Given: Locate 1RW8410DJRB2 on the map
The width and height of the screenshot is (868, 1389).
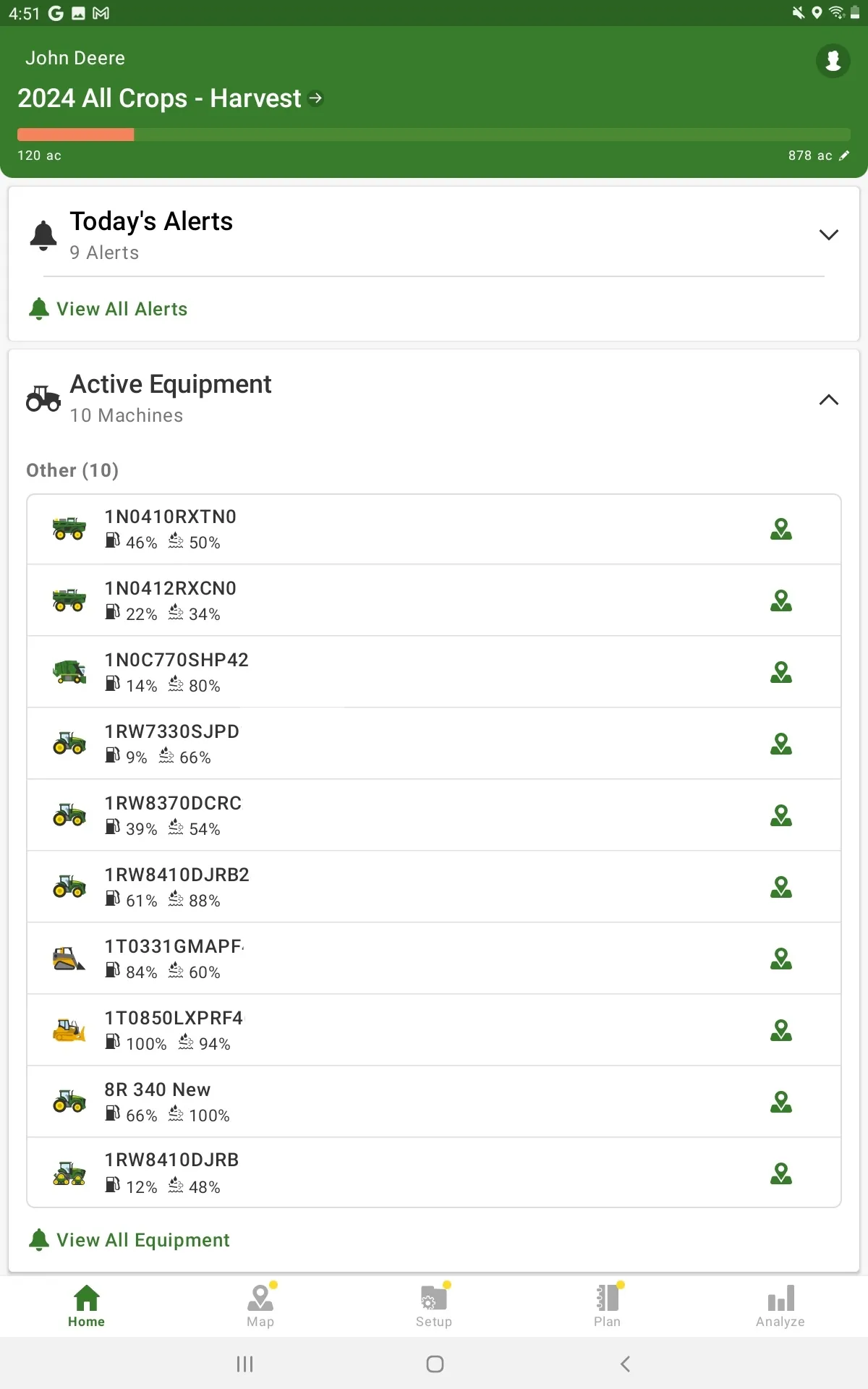Looking at the screenshot, I should point(781,888).
